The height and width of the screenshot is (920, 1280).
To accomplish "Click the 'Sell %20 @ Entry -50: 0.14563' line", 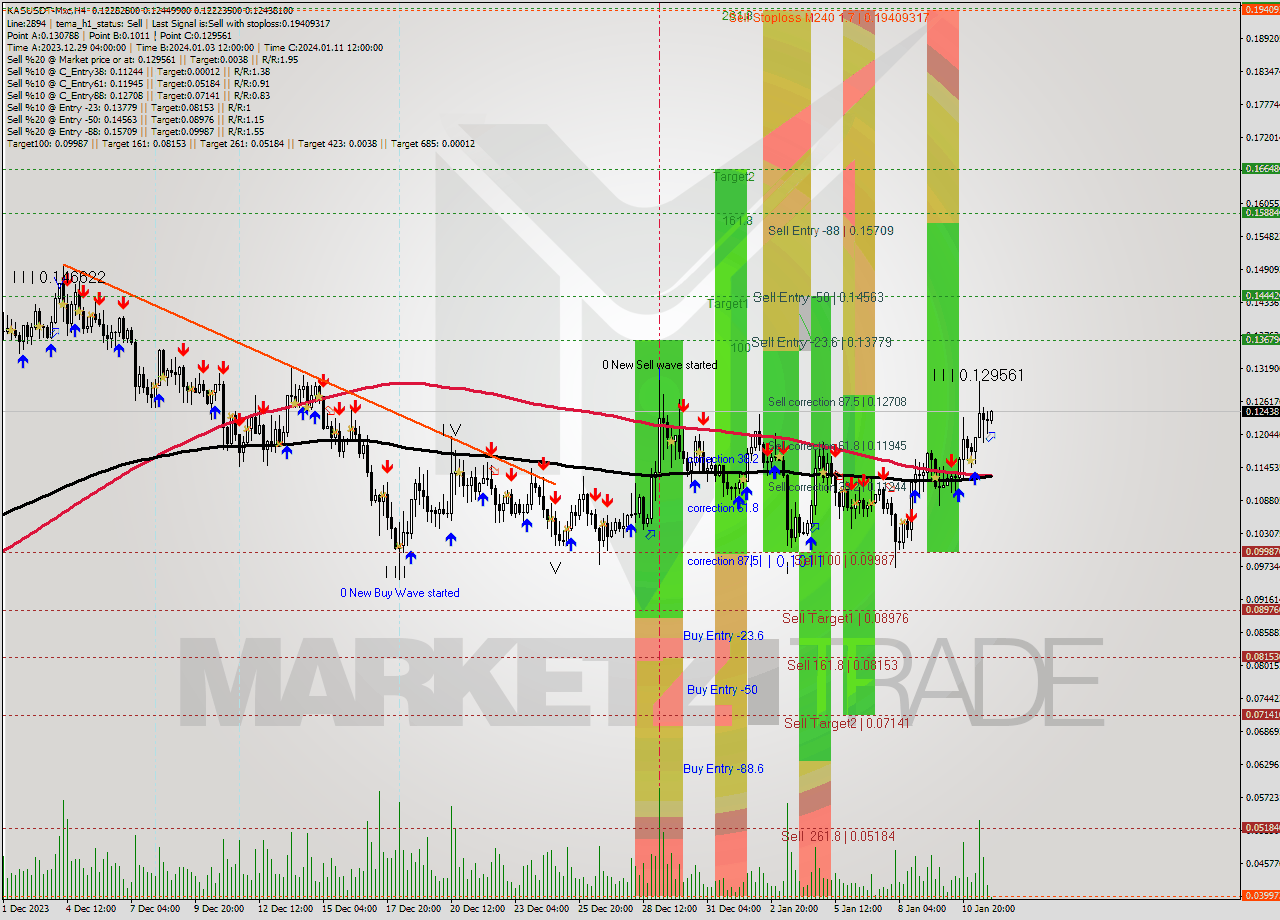I will coord(135,119).
